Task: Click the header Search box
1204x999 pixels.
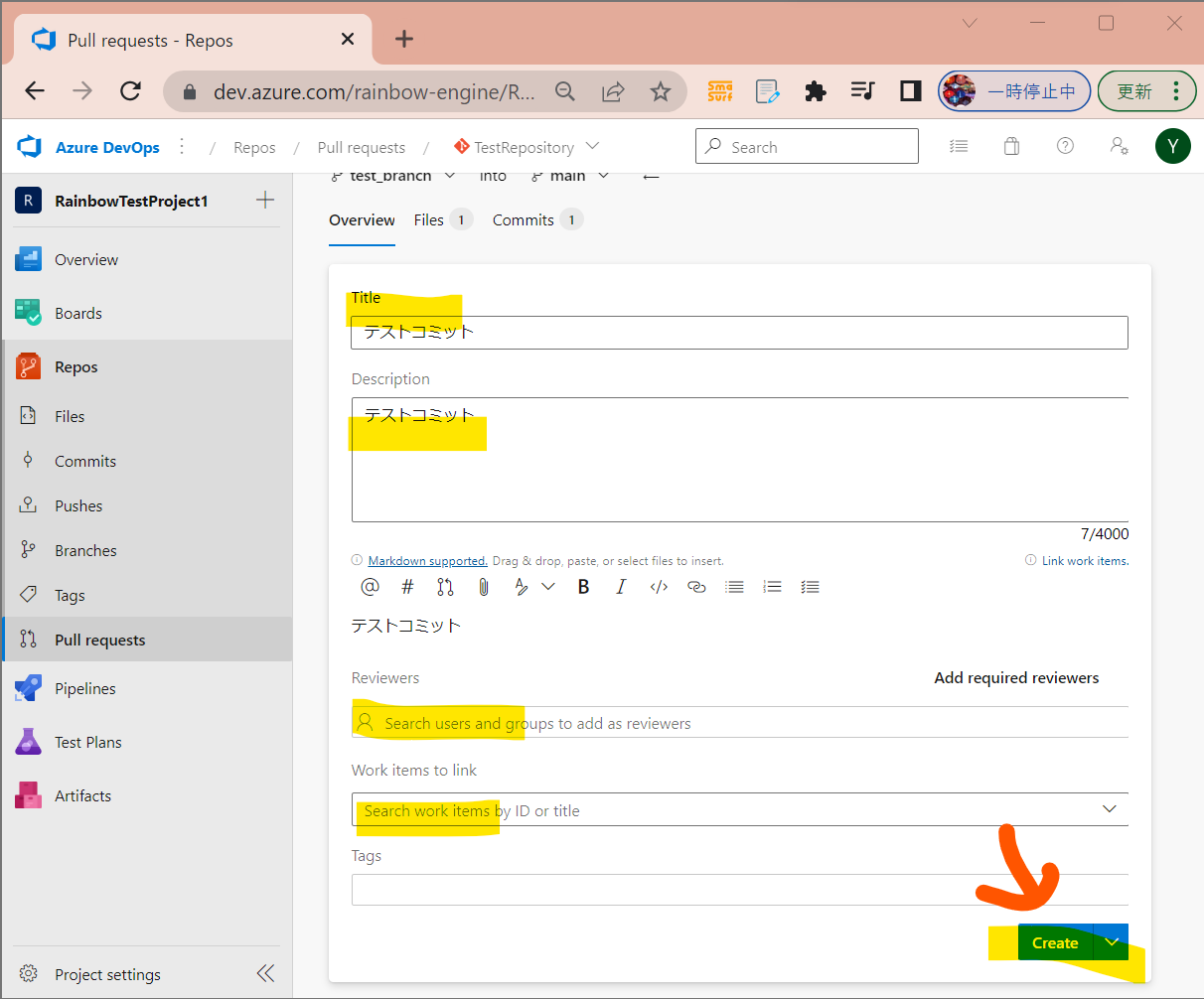Action: 807,146
